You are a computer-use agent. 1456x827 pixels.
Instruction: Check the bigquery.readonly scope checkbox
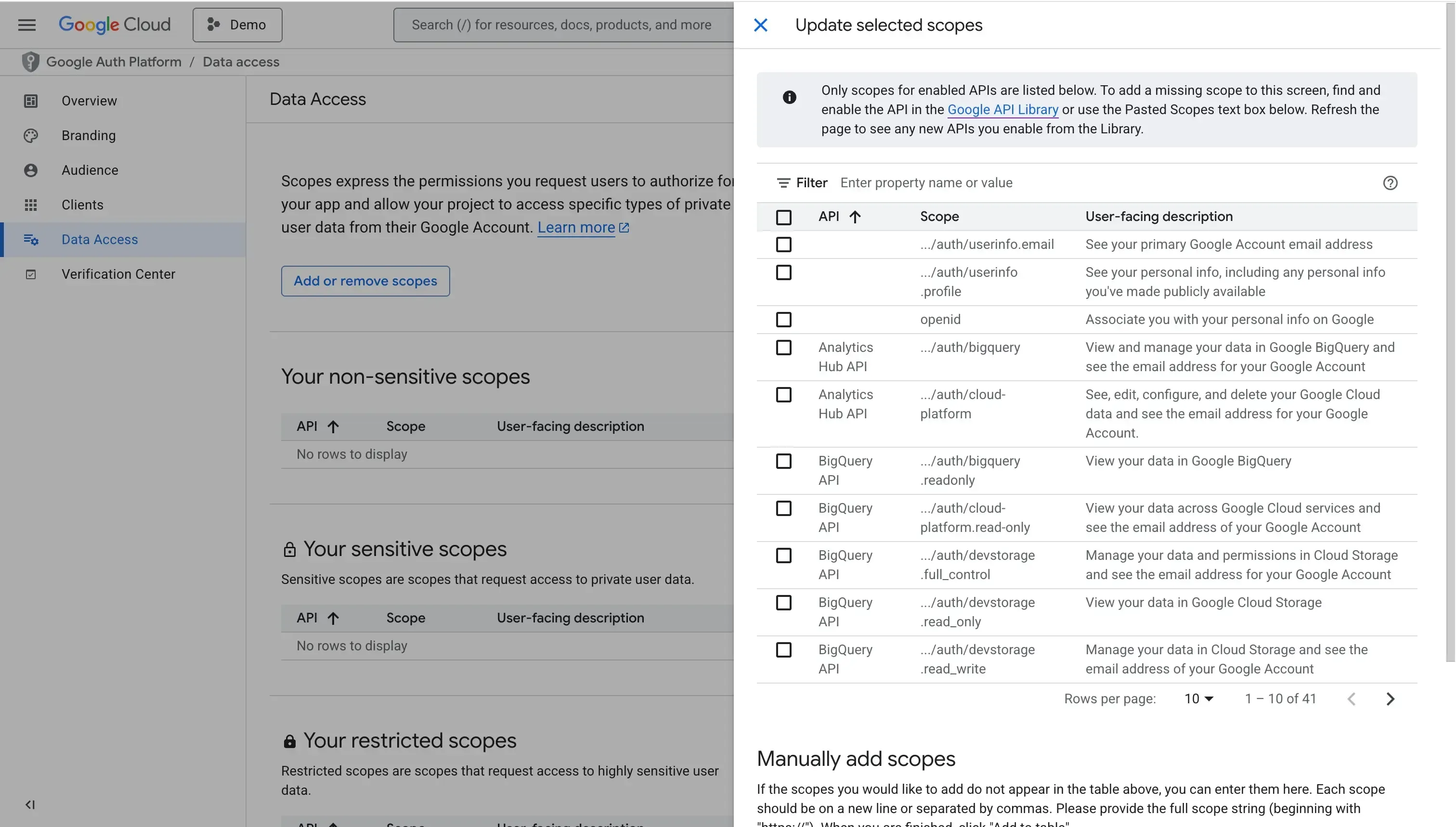pos(783,461)
